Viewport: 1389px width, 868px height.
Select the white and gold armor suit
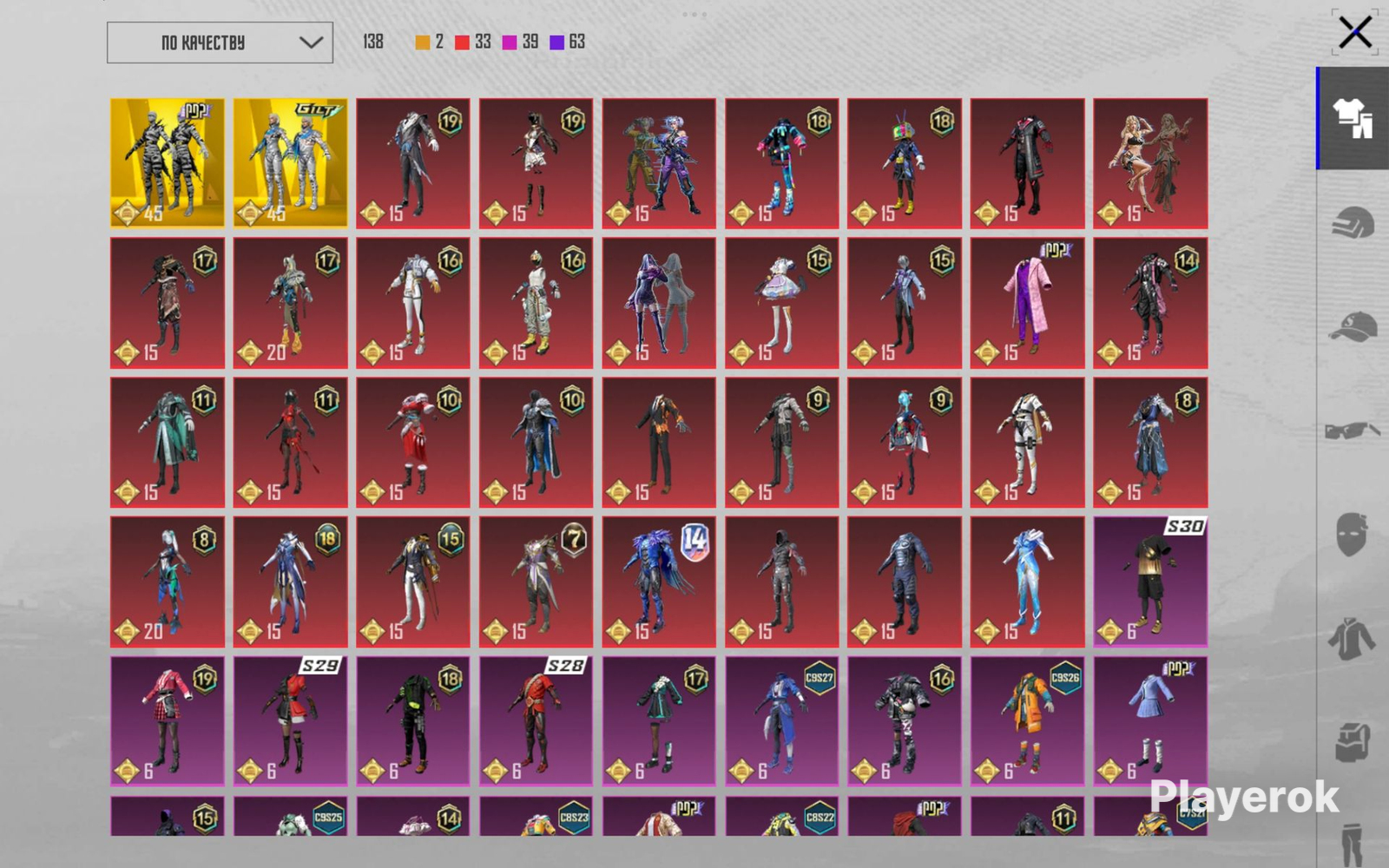coord(1028,442)
